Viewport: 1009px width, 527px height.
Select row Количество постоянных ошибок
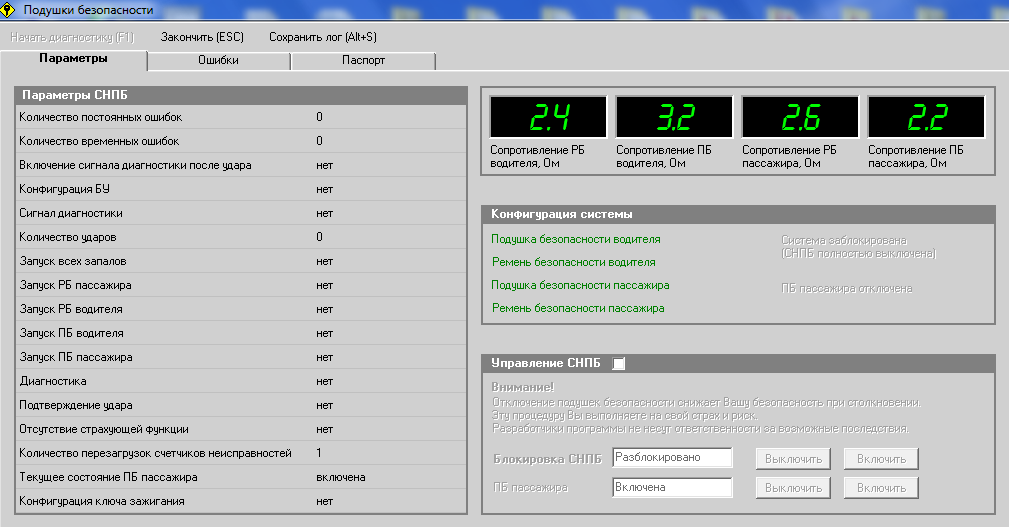click(241, 117)
